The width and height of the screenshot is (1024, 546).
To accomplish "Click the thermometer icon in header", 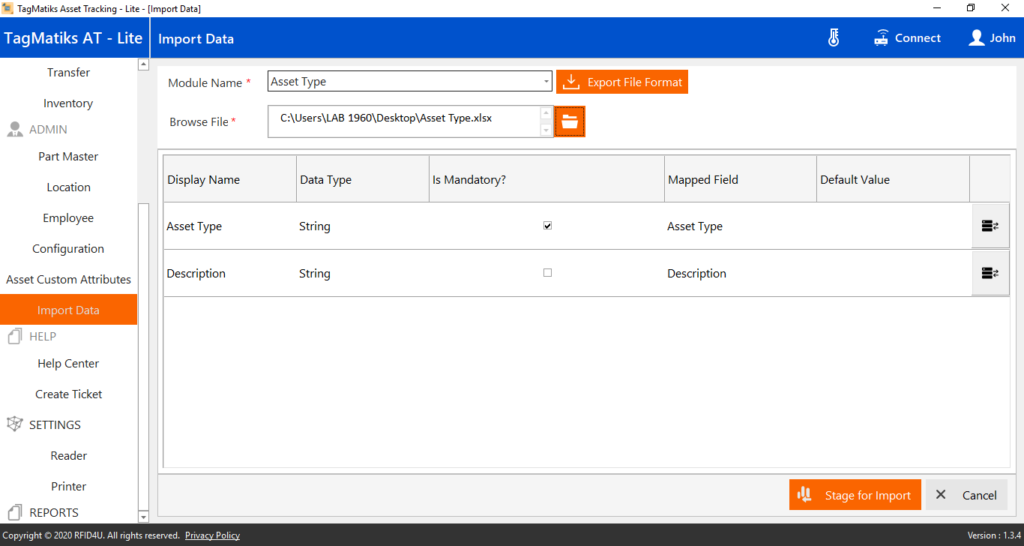I will (833, 38).
